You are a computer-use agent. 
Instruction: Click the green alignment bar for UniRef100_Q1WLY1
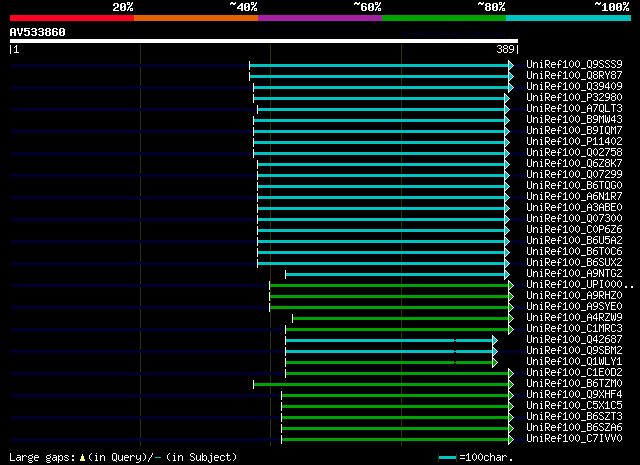click(389, 363)
